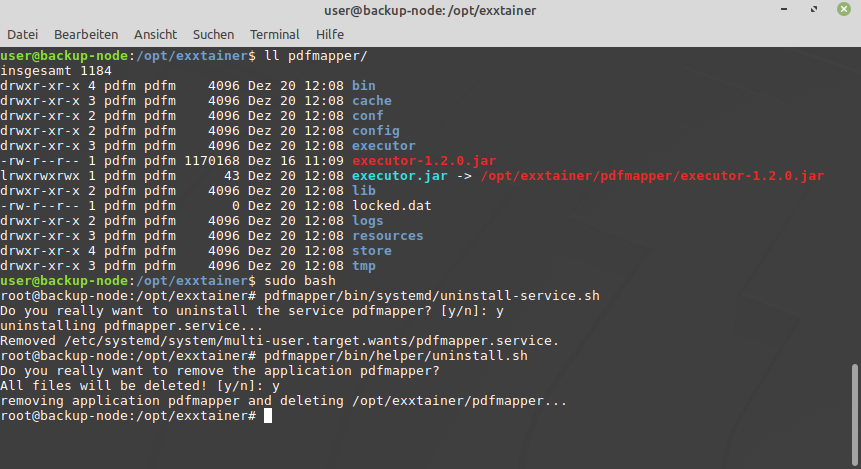Click the red executor-1.2.0.jar filename
The image size is (861, 469).
click(x=423, y=161)
